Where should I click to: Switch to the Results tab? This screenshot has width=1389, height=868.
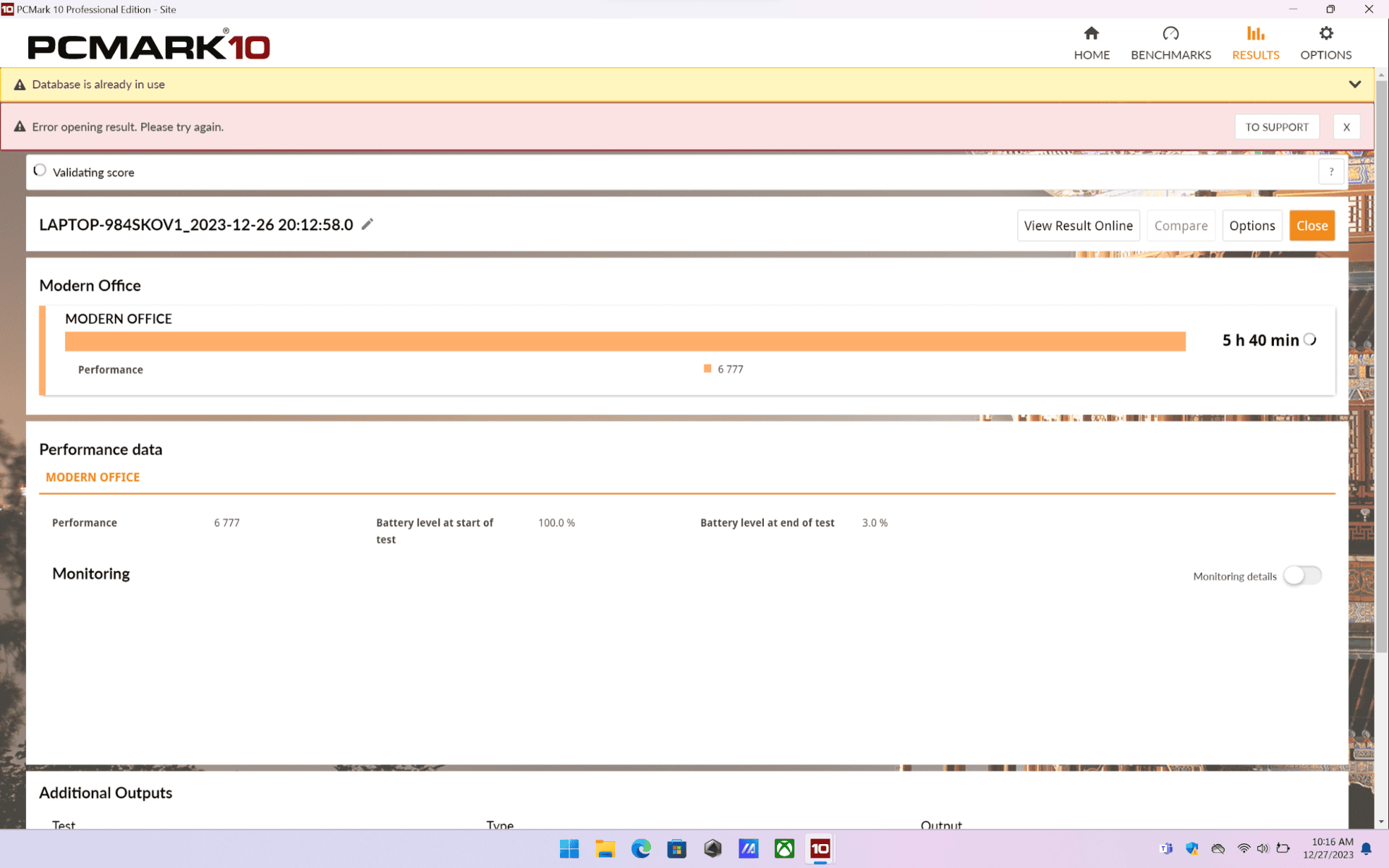point(1255,43)
